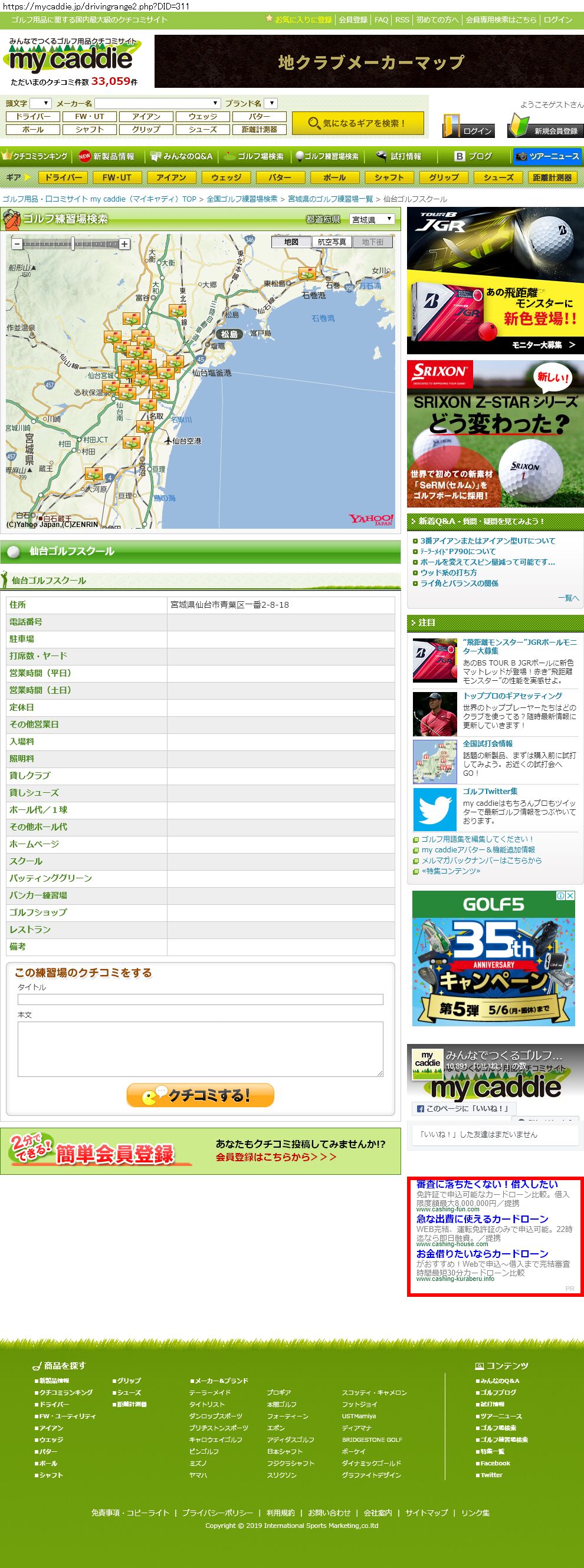Open サイトマップ footer link

coord(426,1513)
